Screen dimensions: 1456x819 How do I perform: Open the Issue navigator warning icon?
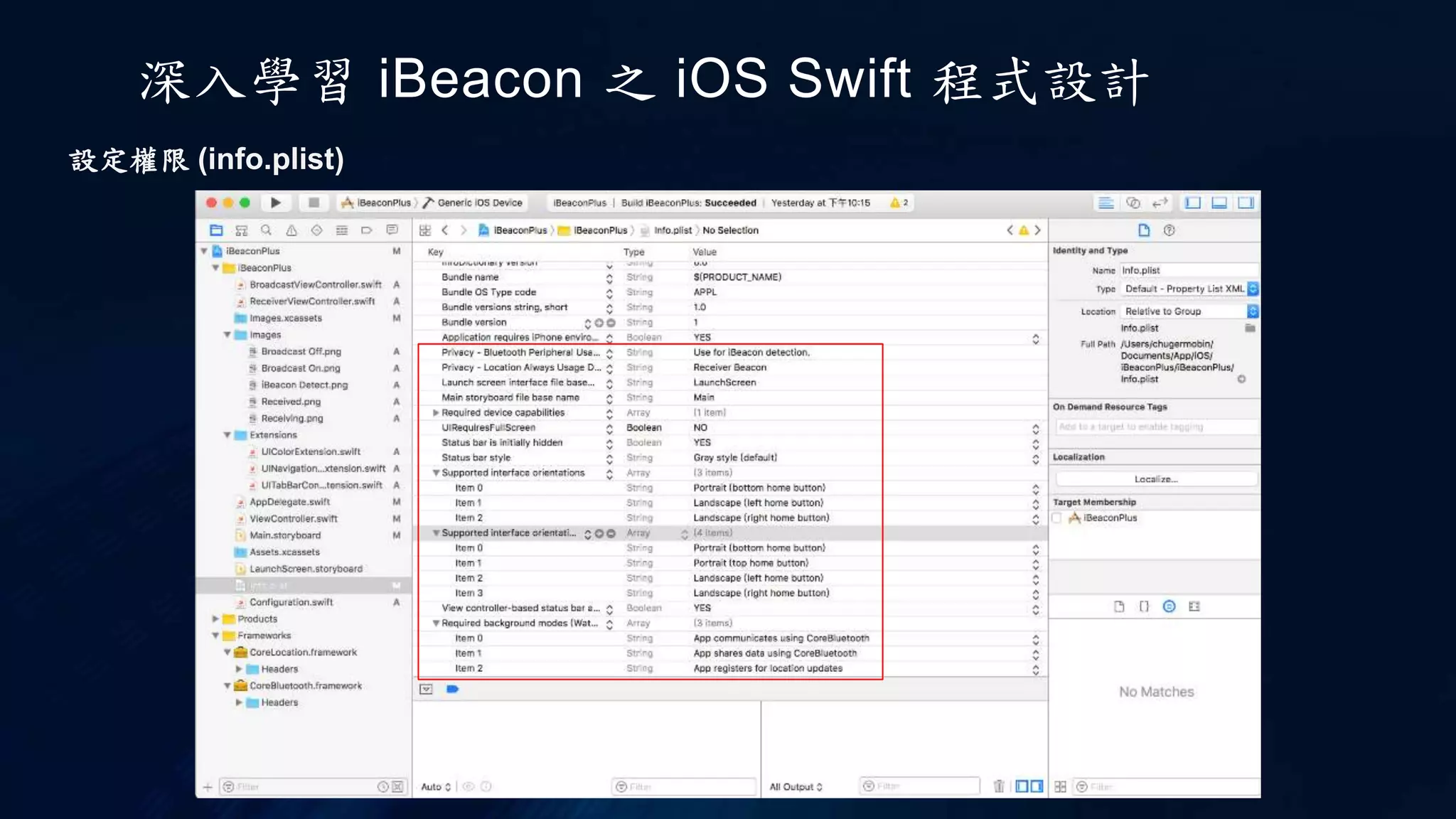(291, 230)
